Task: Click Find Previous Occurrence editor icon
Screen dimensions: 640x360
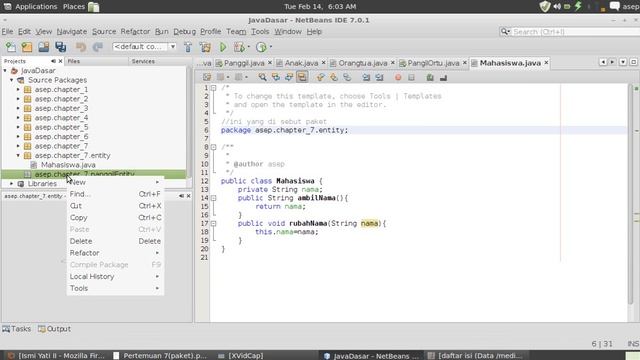Action: pyautogui.click(x=276, y=77)
